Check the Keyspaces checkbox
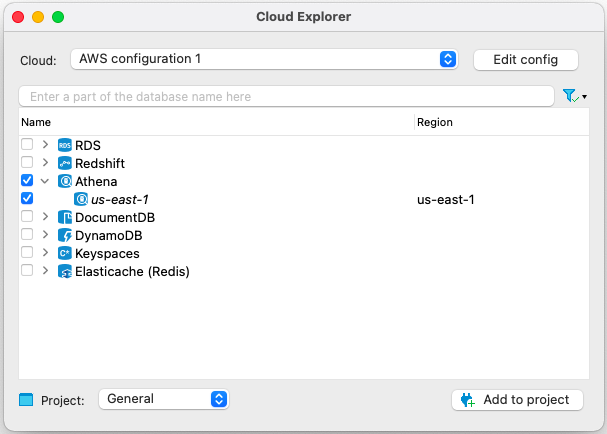 [27, 252]
